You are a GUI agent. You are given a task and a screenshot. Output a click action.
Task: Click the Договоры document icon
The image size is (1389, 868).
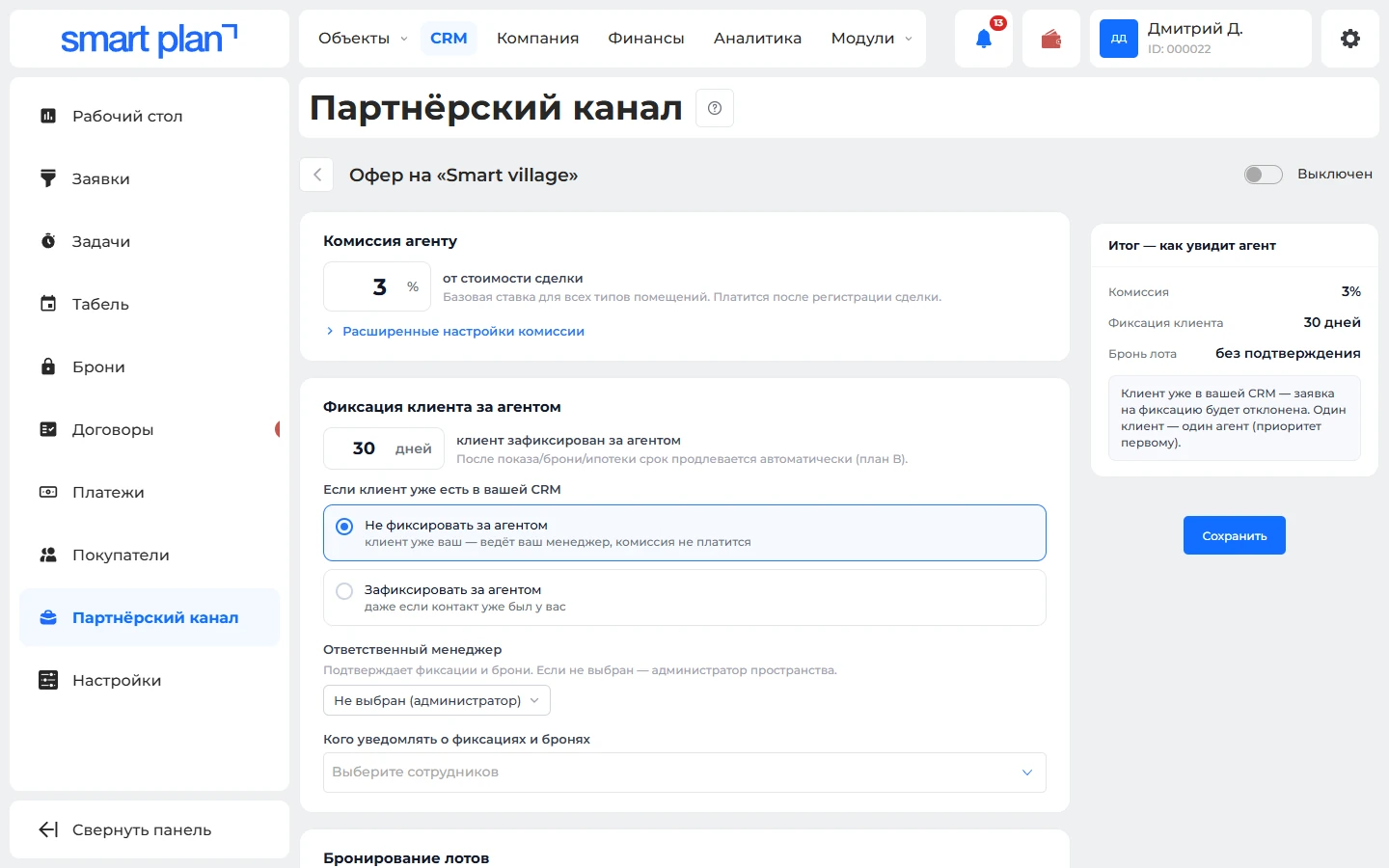[48, 429]
